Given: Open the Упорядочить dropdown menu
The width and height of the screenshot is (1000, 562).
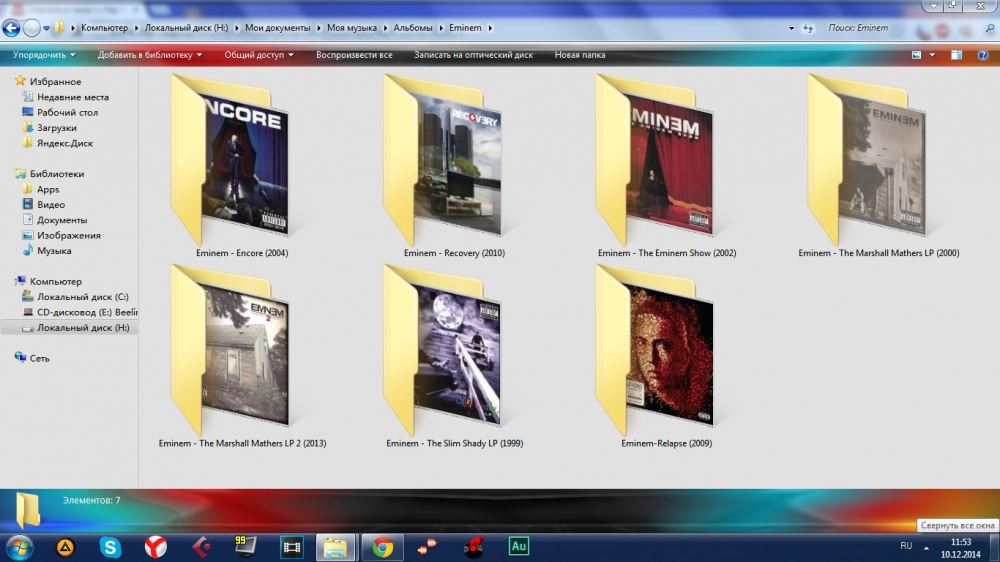Looking at the screenshot, I should point(44,55).
